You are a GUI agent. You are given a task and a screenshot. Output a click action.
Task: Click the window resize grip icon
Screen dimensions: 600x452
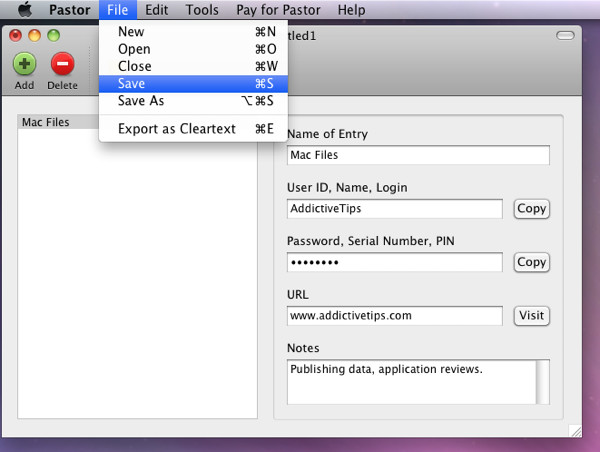tap(576, 431)
